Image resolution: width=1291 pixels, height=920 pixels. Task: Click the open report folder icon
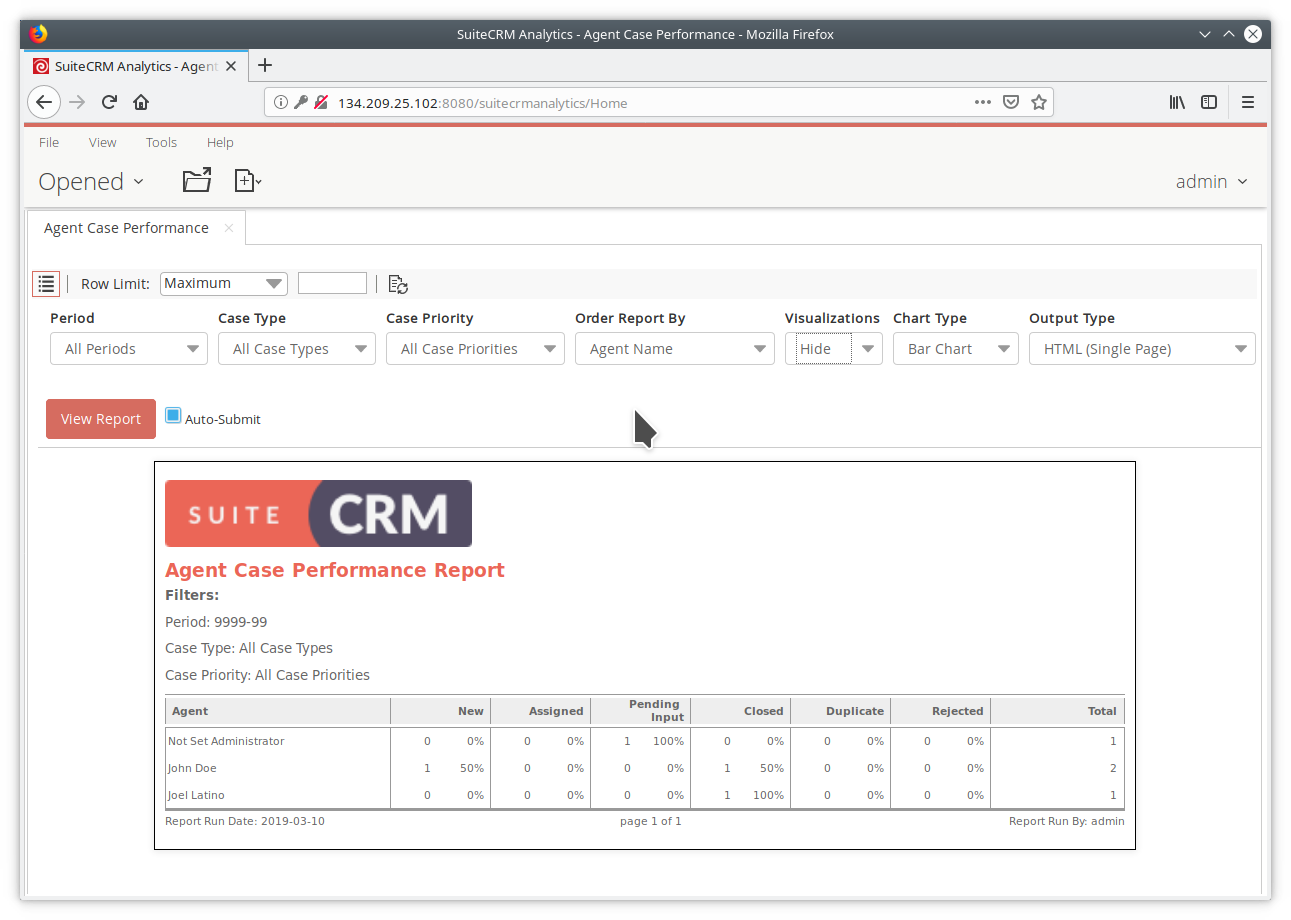coord(196,180)
